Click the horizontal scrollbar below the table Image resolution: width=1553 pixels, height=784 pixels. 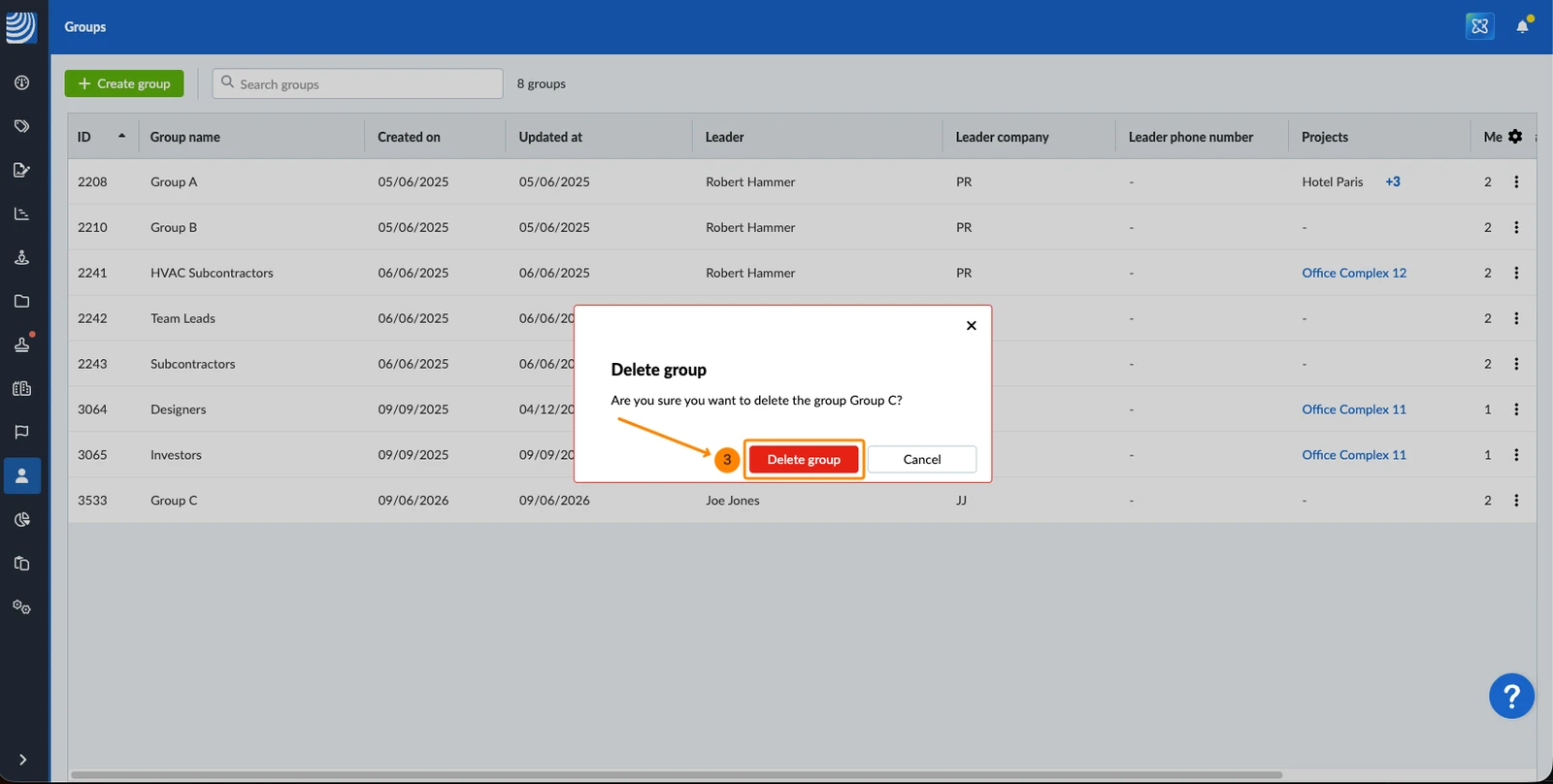677,775
